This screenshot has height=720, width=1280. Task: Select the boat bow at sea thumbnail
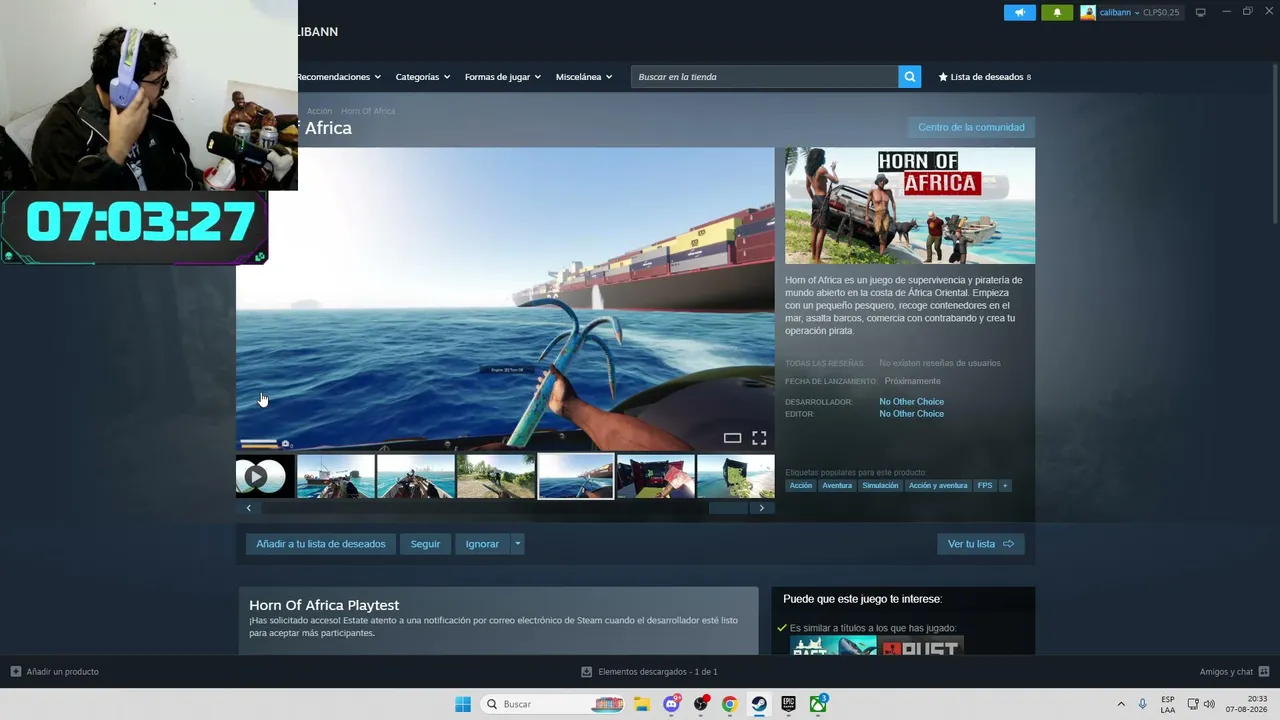(x=416, y=477)
